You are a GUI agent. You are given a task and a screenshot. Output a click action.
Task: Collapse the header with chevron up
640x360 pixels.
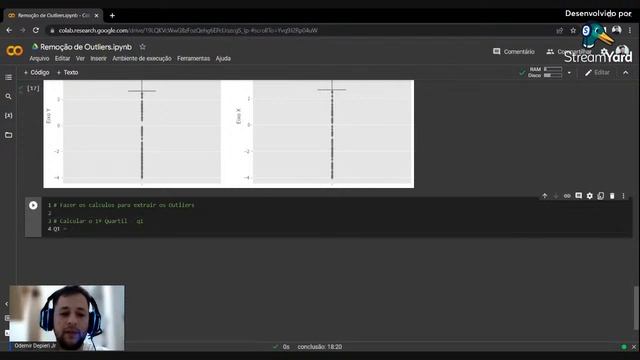pos(626,73)
